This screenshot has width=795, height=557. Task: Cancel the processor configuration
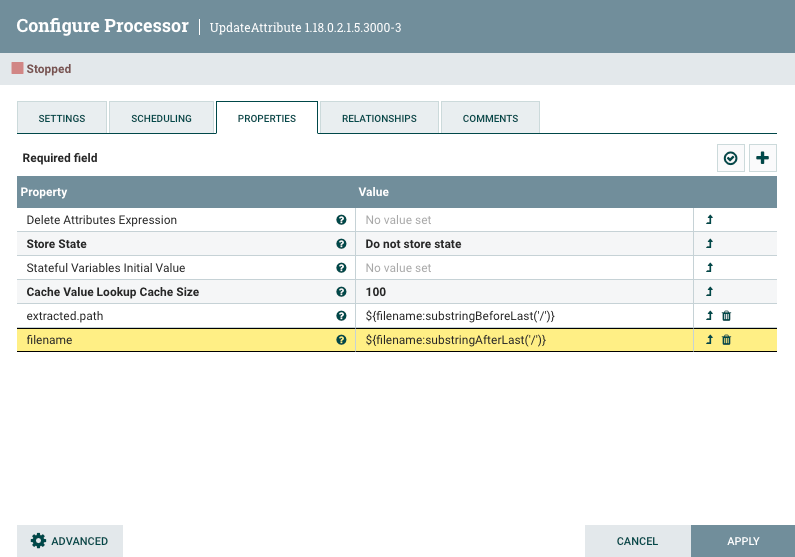[637, 541]
